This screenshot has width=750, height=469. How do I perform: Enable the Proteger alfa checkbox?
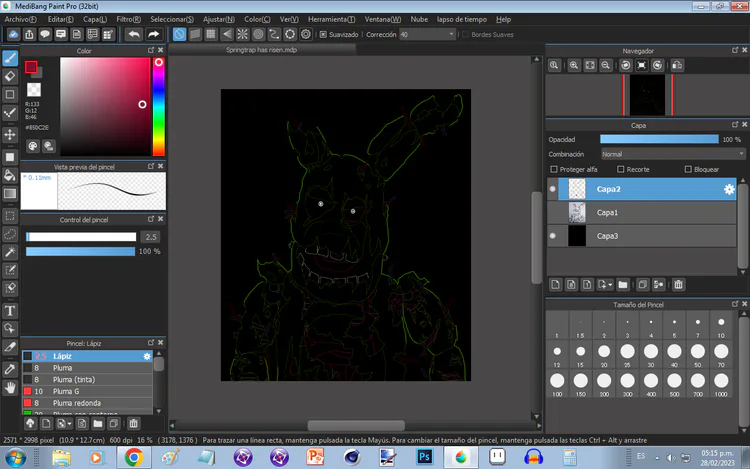553,170
